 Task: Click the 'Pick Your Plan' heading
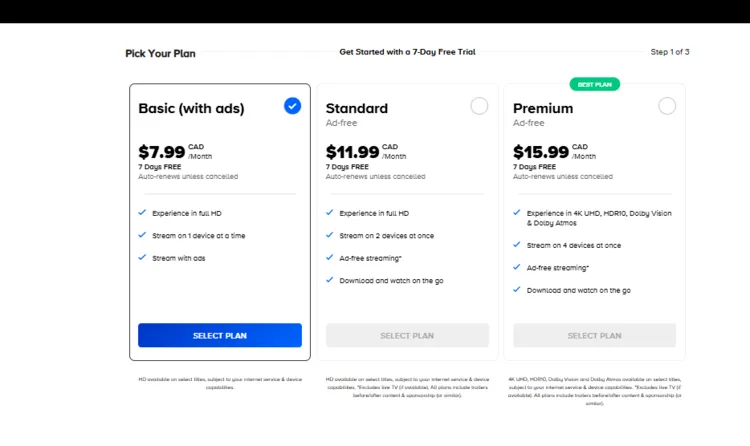pyautogui.click(x=160, y=53)
